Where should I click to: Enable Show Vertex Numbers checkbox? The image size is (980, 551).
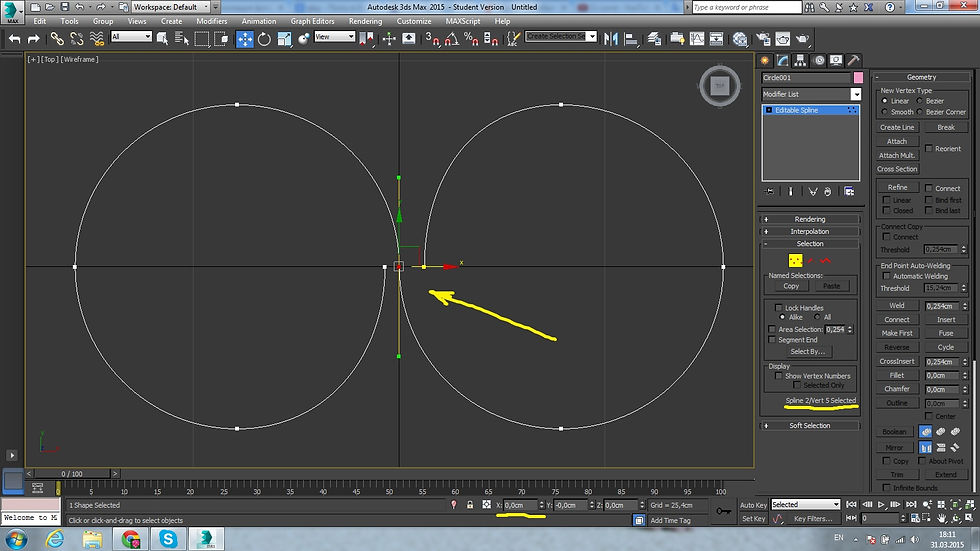[x=778, y=376]
